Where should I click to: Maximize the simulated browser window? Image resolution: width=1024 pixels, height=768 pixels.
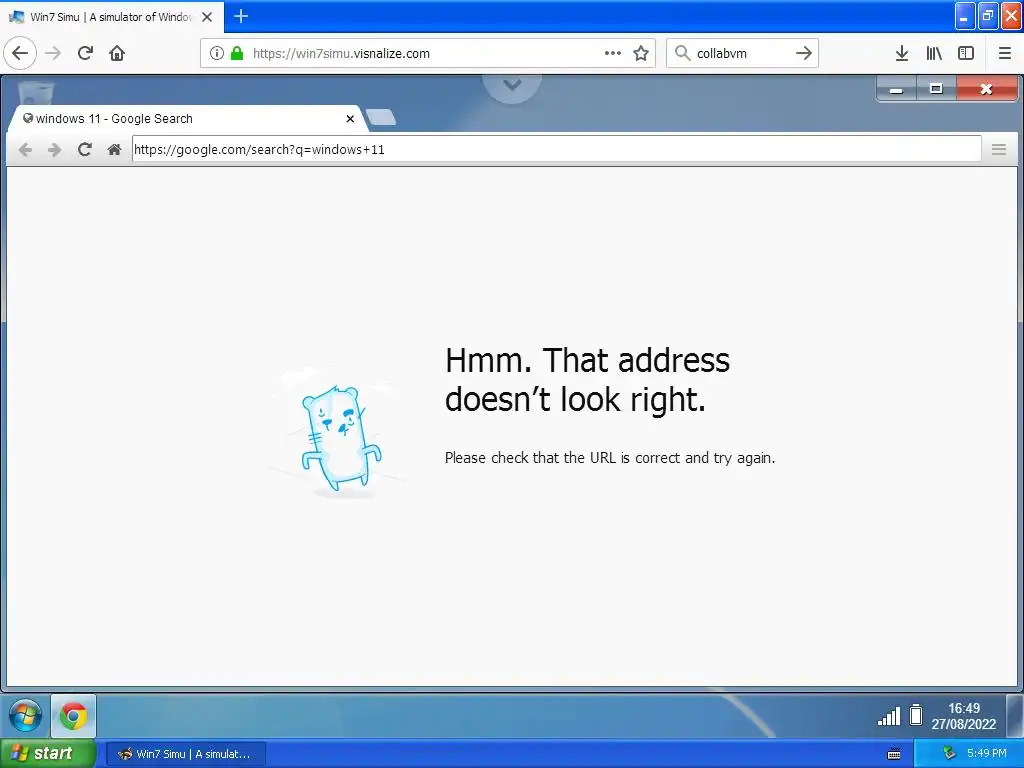pos(936,89)
